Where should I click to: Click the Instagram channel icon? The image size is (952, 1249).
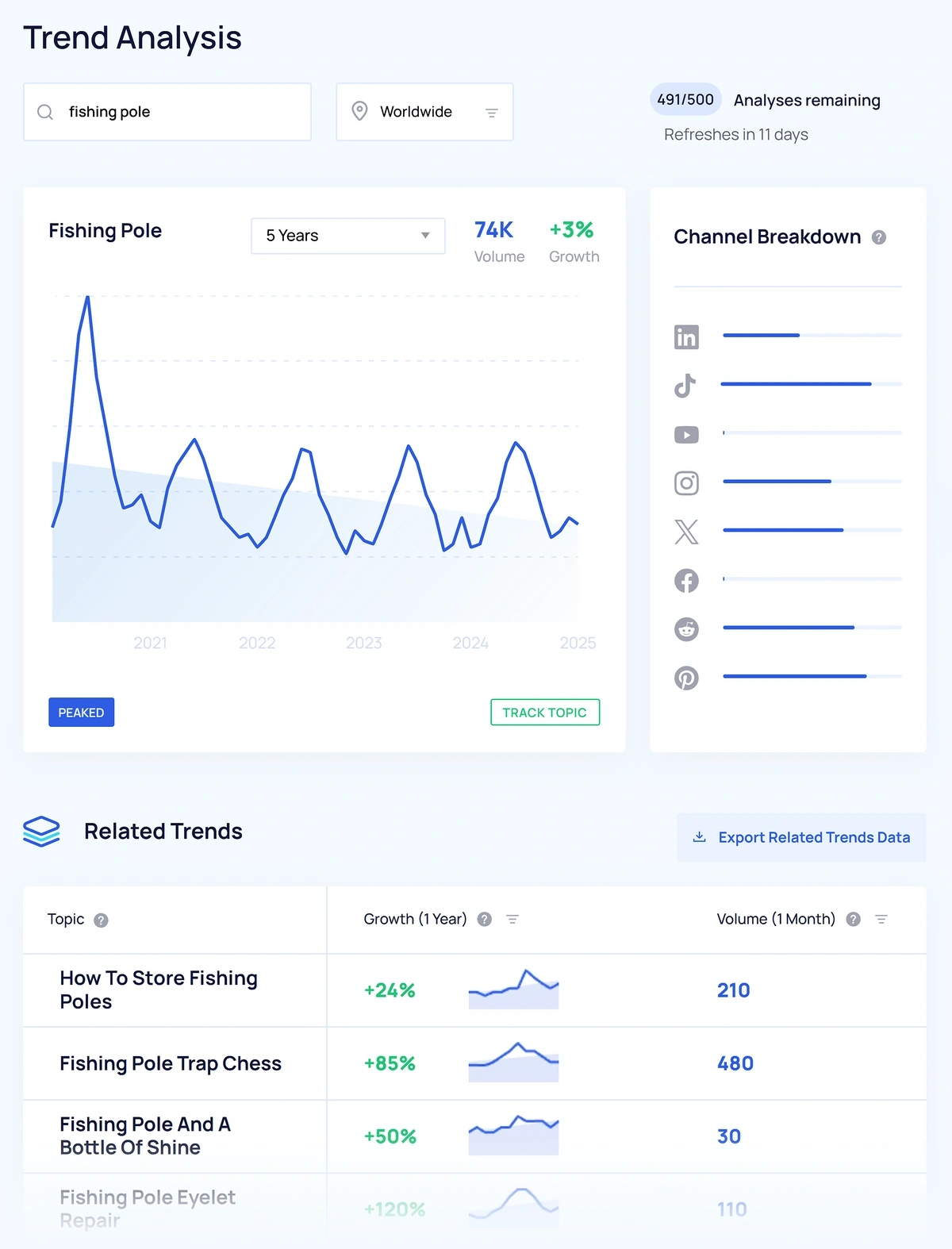[x=686, y=483]
